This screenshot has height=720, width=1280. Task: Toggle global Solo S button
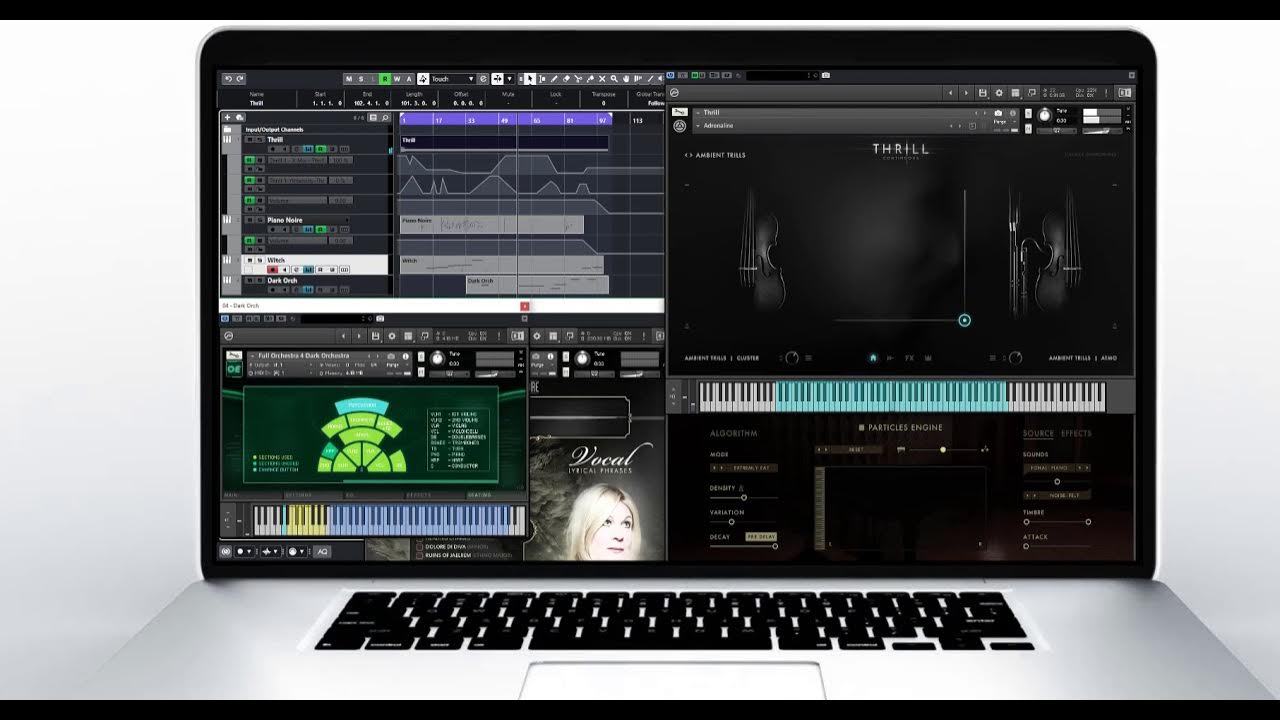(x=361, y=79)
